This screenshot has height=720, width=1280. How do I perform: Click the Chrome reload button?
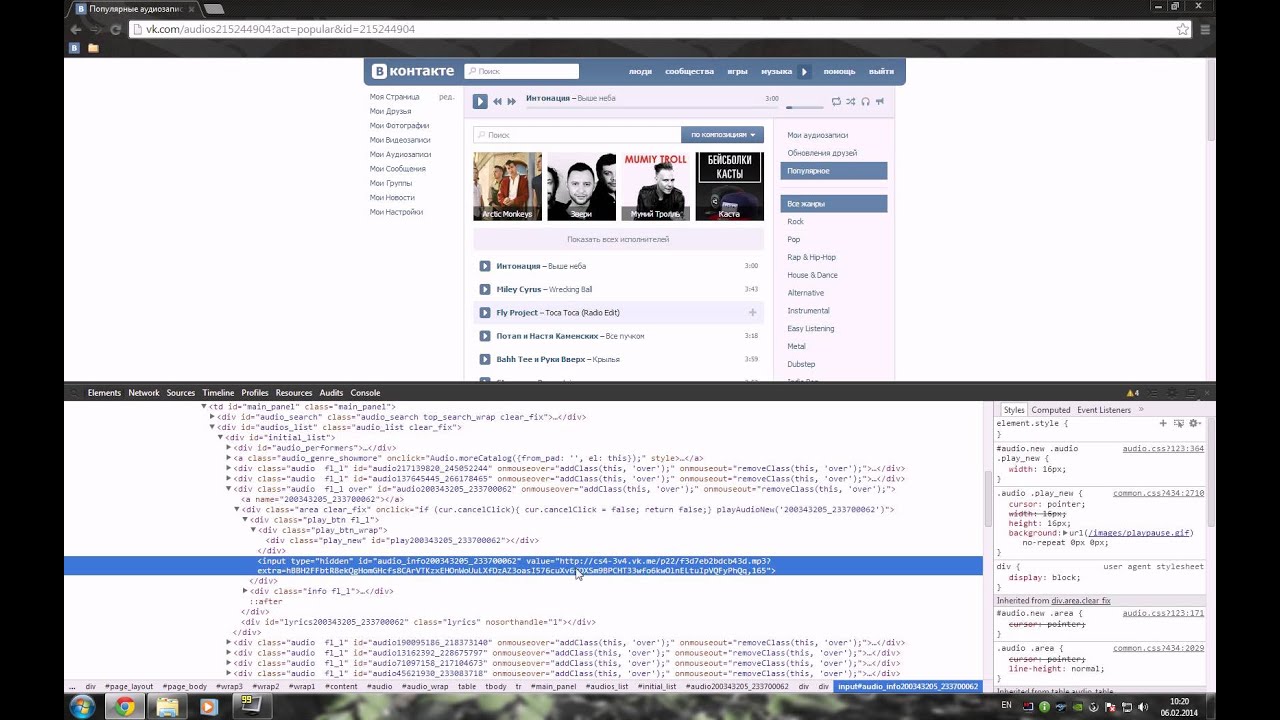click(x=115, y=29)
